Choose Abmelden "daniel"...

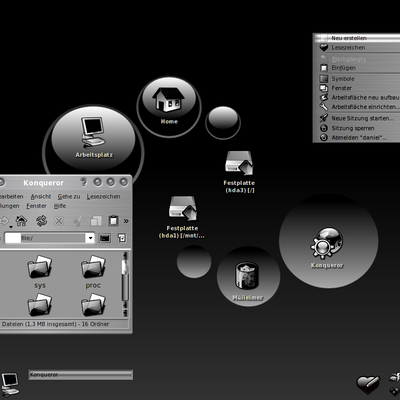point(357,138)
